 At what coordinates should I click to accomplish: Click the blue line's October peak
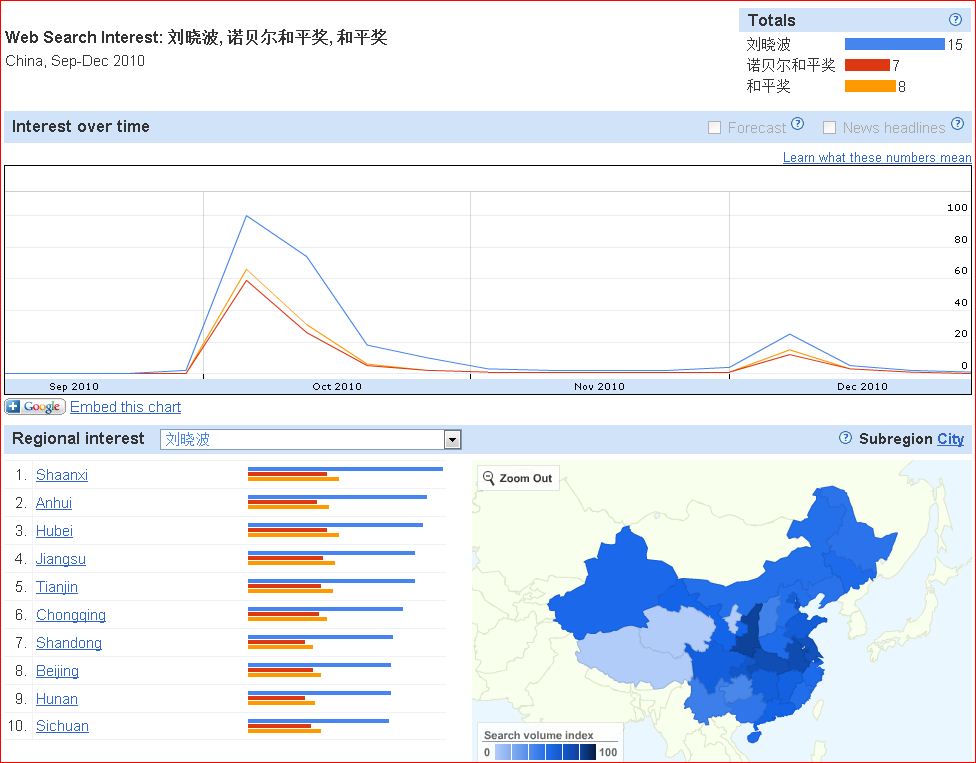246,216
